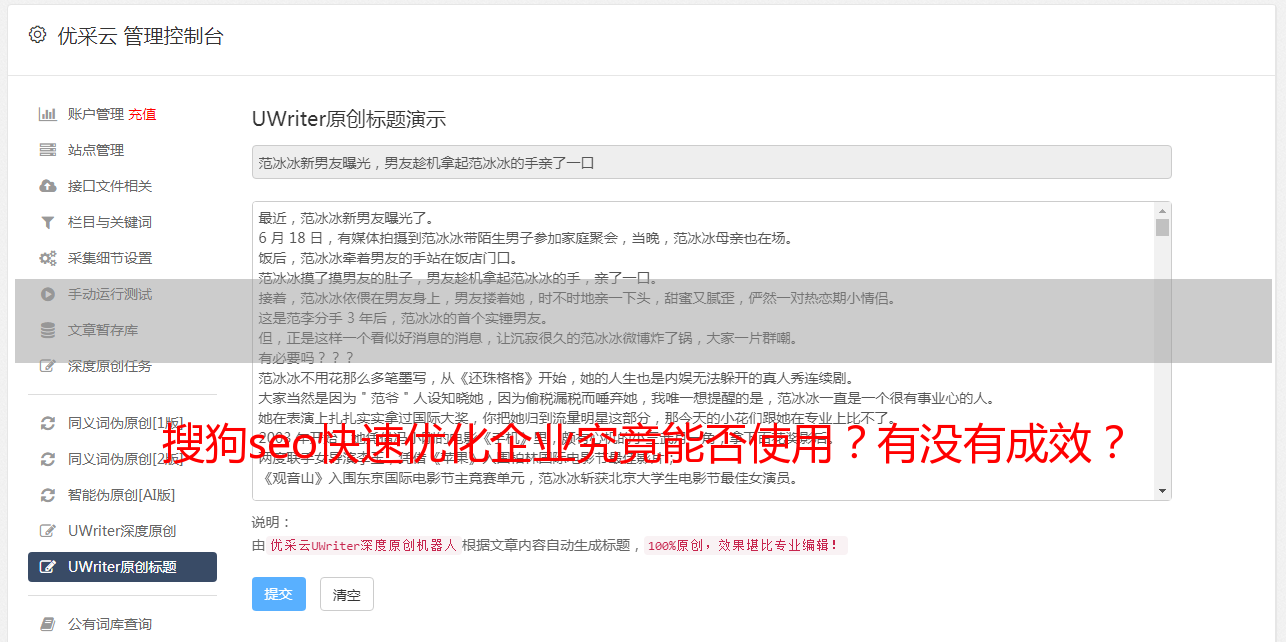Image resolution: width=1286 pixels, height=642 pixels.
Task: Click the blue 提交 button
Action: tap(279, 594)
